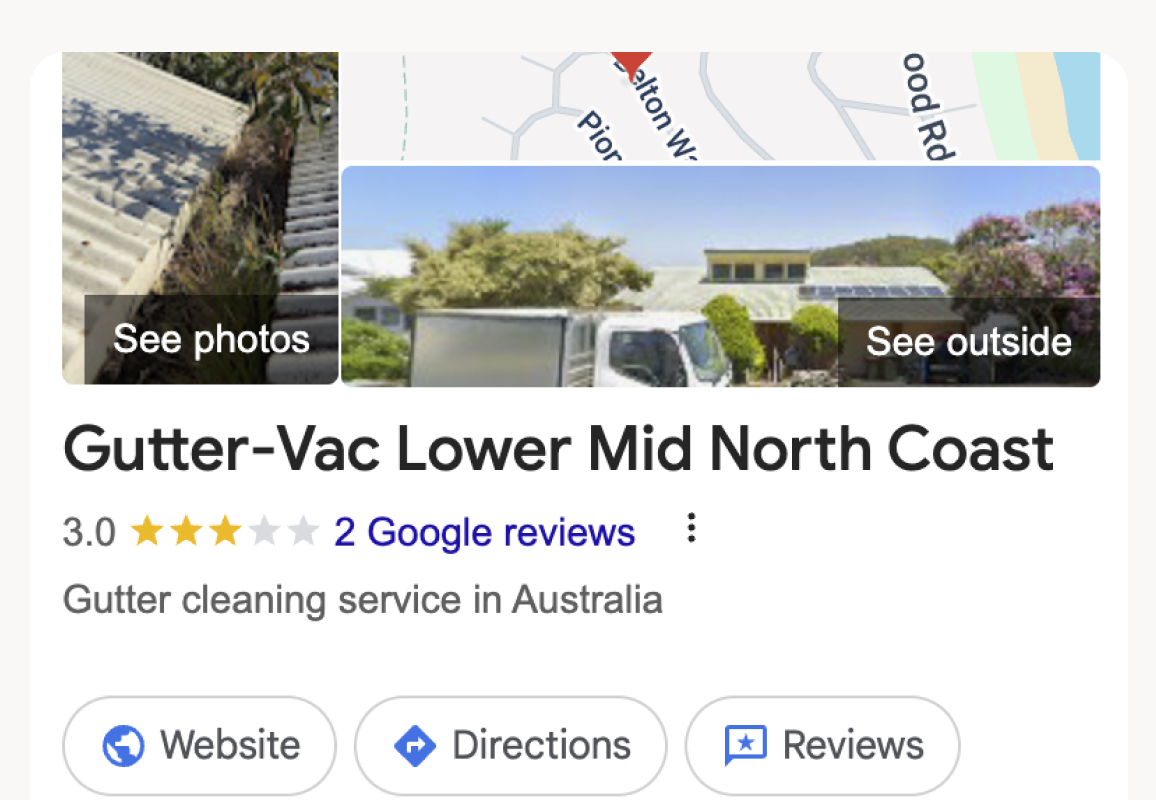The image size is (1156, 800).
Task: Open the gutter roof photo thumbnail
Action: (x=200, y=218)
